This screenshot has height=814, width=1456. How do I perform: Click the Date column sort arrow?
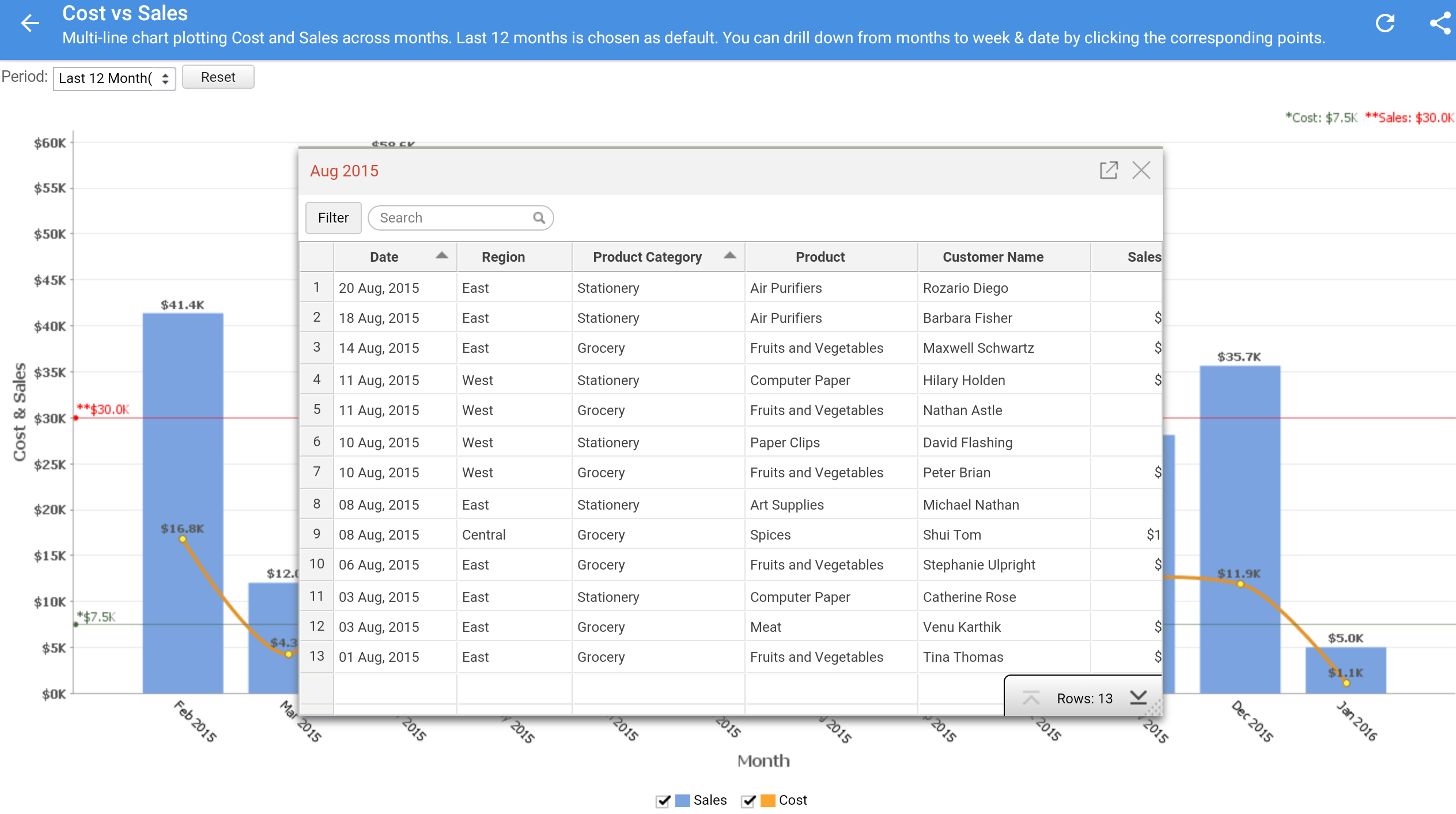click(441, 255)
